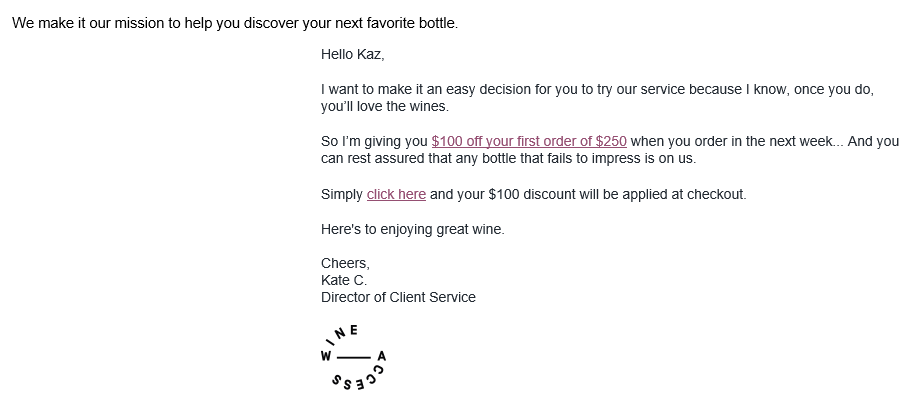Click the letter "W" in the logo
This screenshot has height=402, width=924.
point(326,356)
